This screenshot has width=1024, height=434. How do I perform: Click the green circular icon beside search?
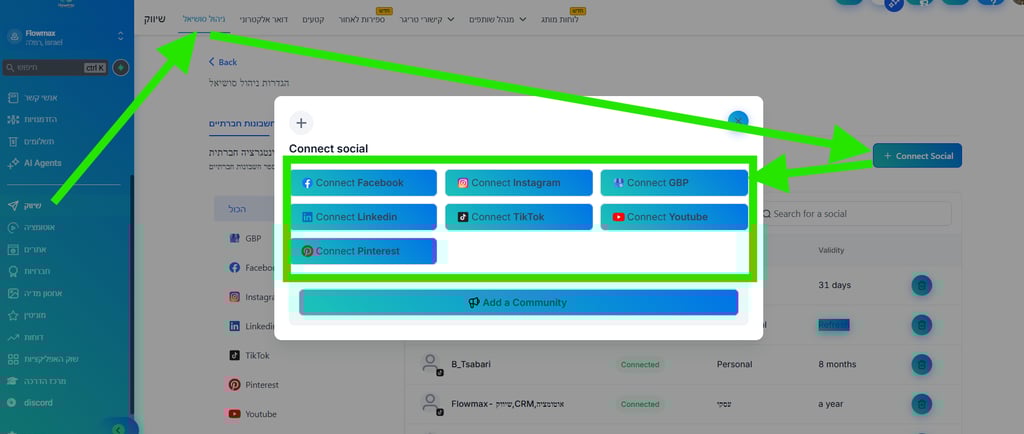coord(121,67)
